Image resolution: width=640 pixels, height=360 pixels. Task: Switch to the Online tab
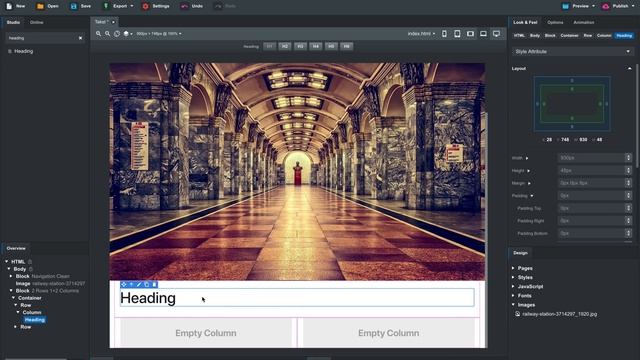[37, 22]
